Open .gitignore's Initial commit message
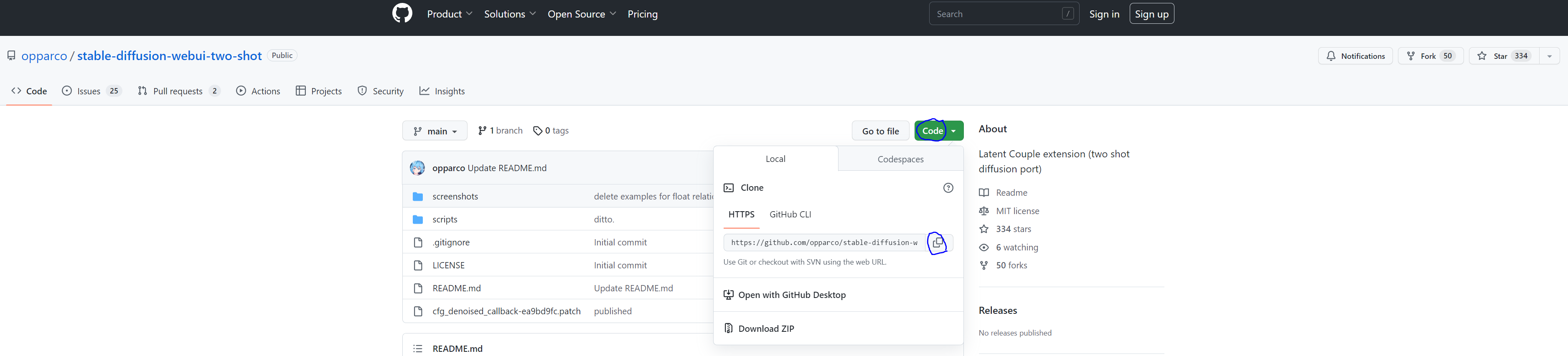Viewport: 1568px width, 356px height. click(x=620, y=243)
